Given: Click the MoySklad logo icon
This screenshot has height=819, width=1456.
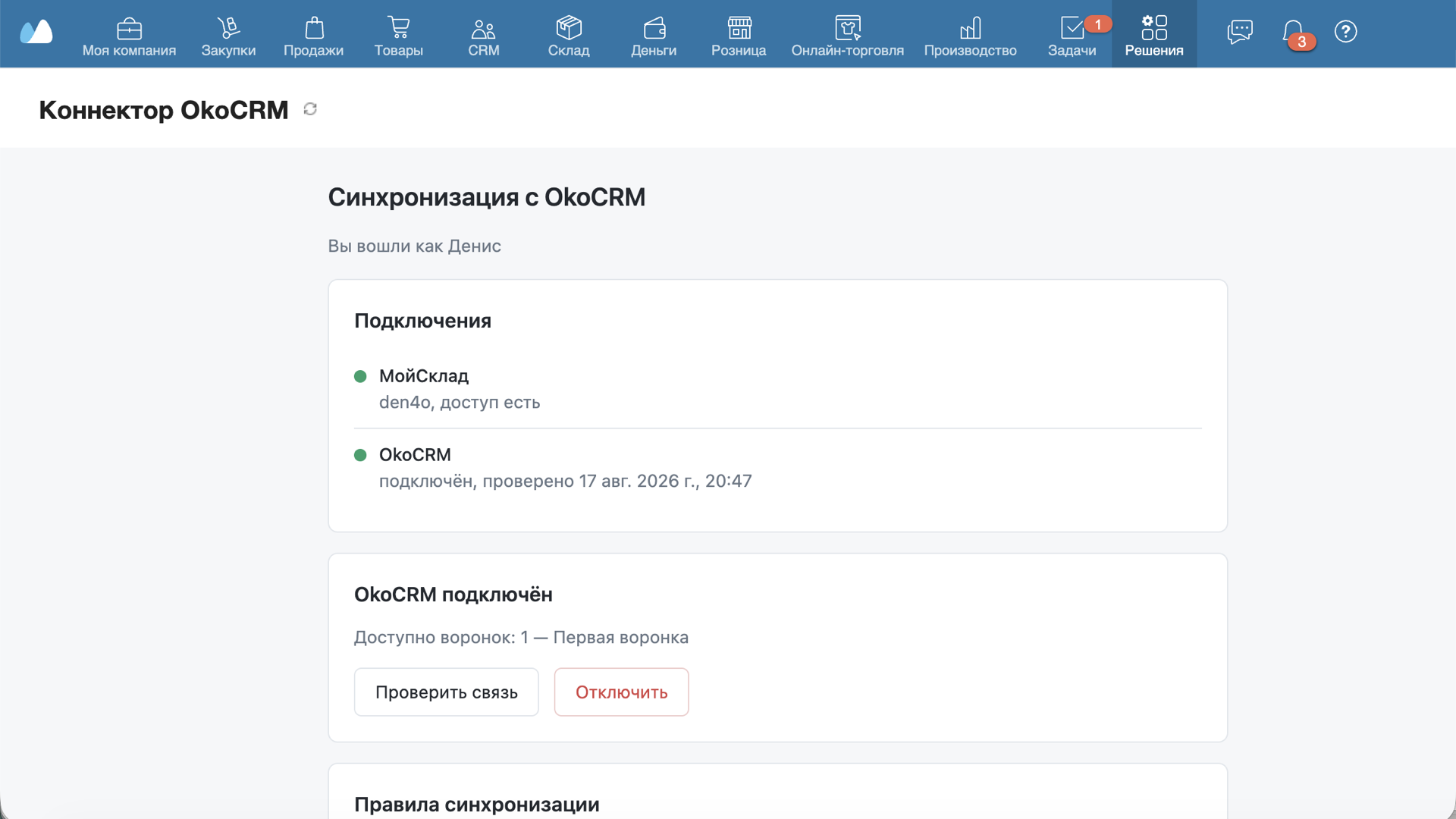Looking at the screenshot, I should [x=36, y=32].
